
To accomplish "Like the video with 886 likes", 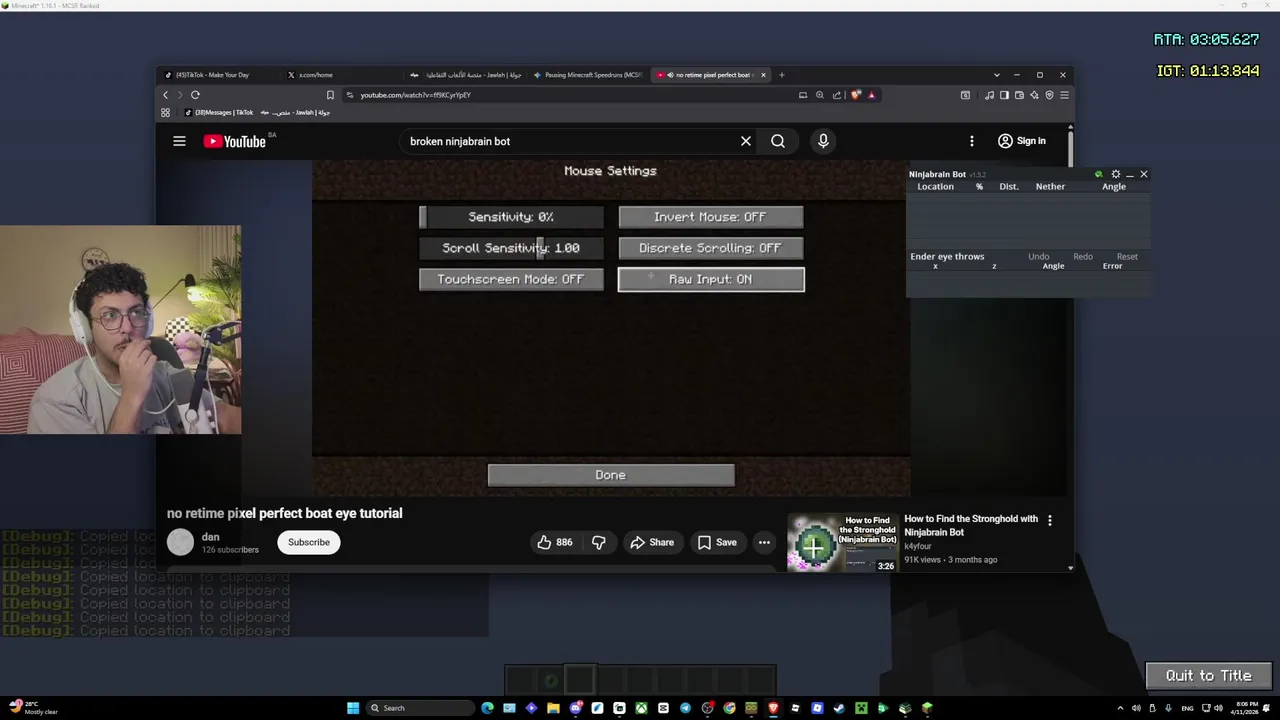I will 554,542.
